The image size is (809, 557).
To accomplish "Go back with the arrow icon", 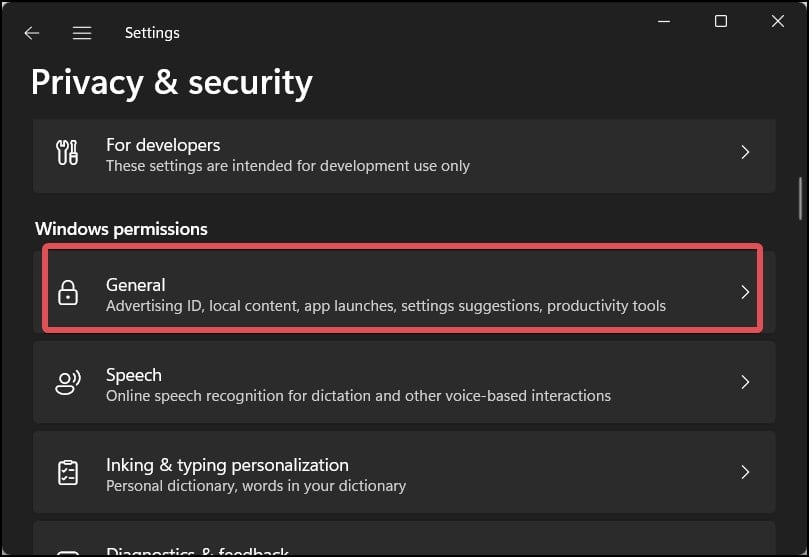I will (32, 33).
